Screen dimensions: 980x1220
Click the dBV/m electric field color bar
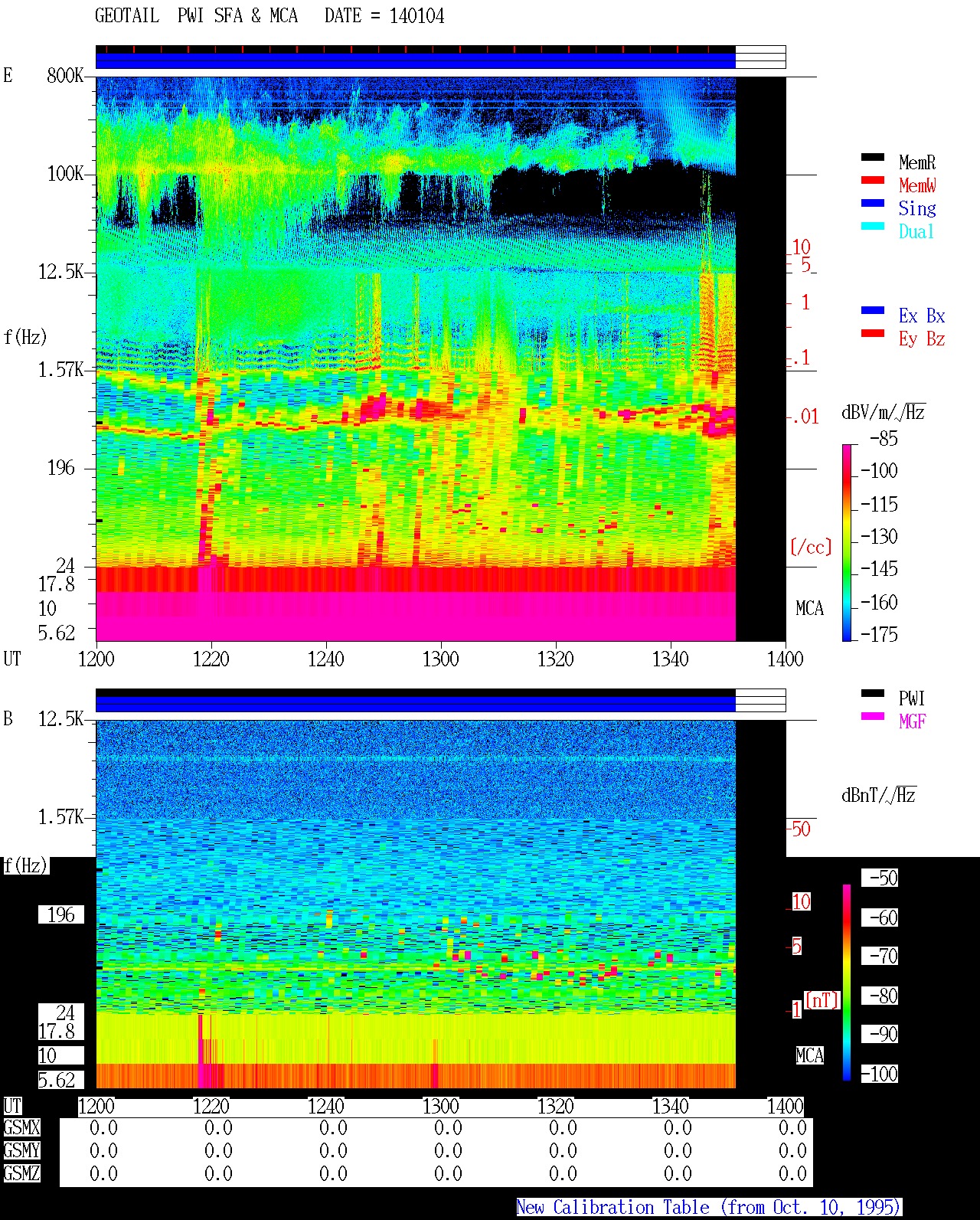point(847,542)
